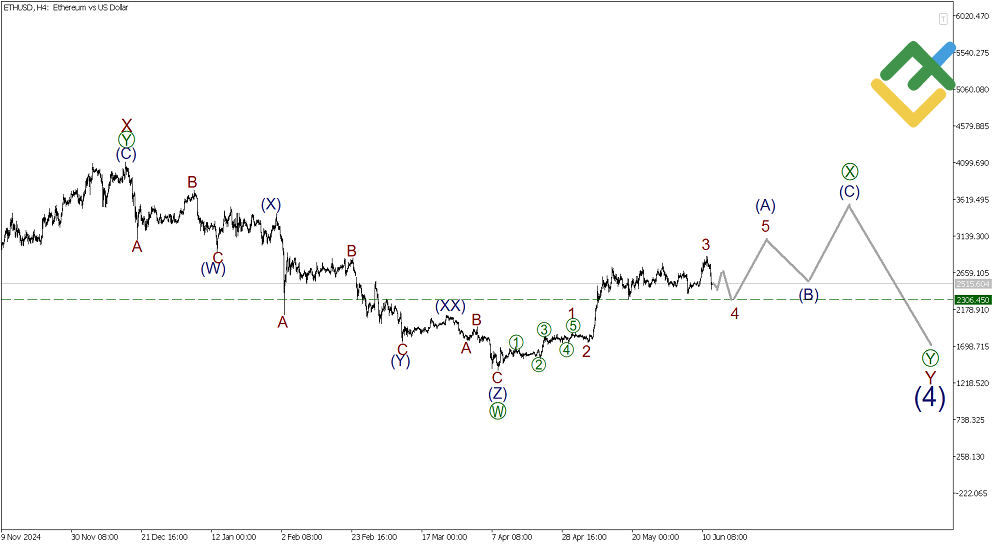The height and width of the screenshot is (545, 1000).
Task: Select the circled green 5 sub-wave marker
Action: tap(573, 325)
